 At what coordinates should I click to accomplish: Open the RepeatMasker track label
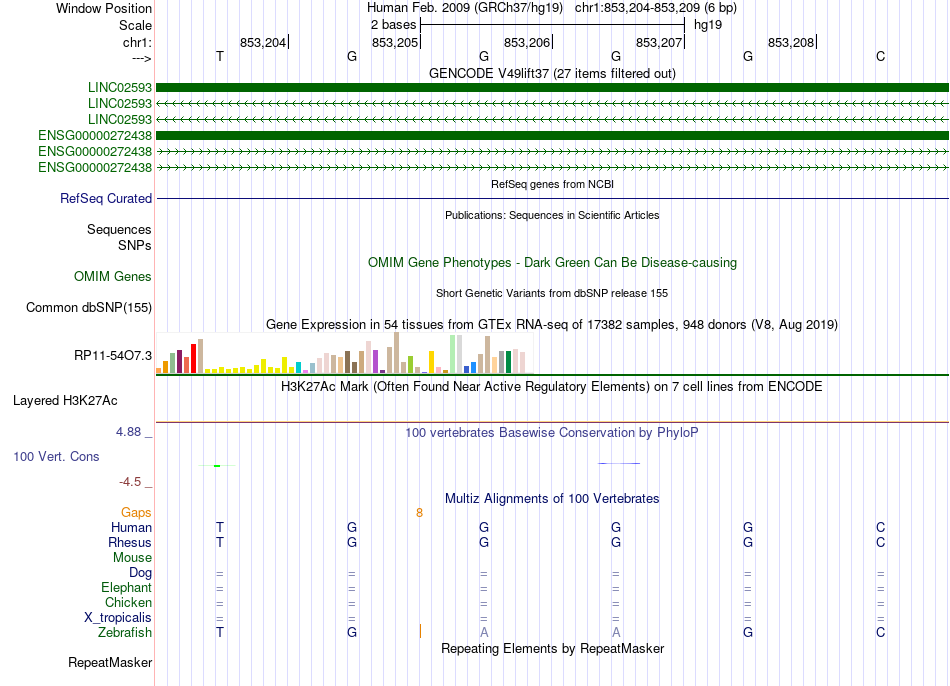[x=110, y=663]
